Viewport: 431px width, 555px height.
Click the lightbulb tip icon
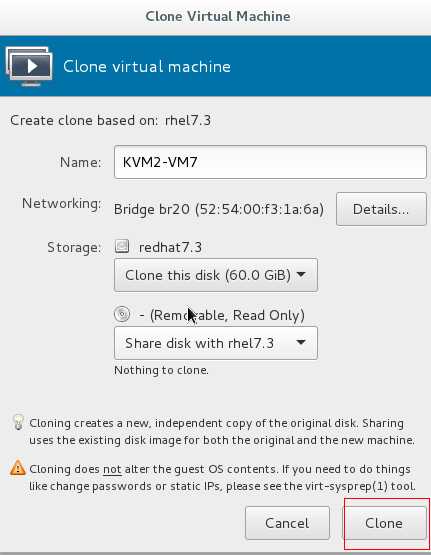point(18,423)
